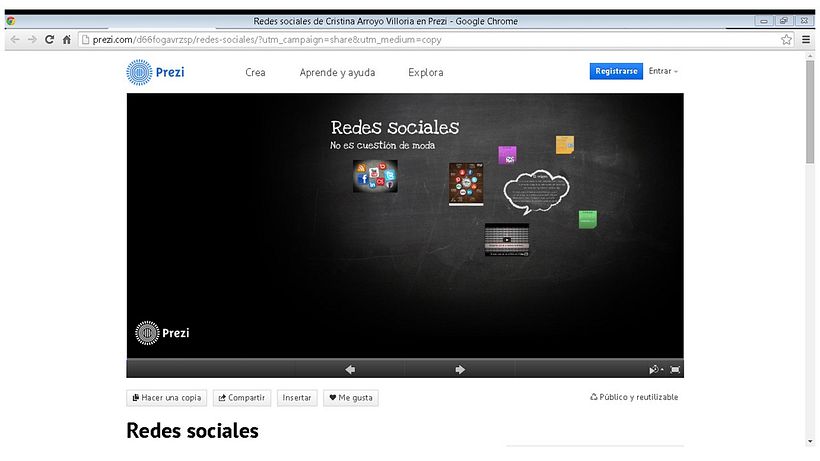Go to previous slide in Prezi player

(350, 370)
